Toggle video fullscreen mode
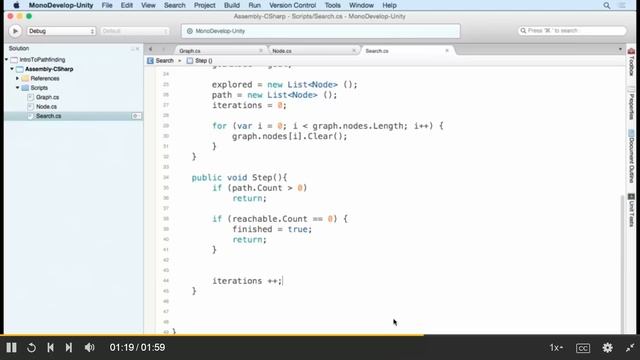 [x=630, y=348]
